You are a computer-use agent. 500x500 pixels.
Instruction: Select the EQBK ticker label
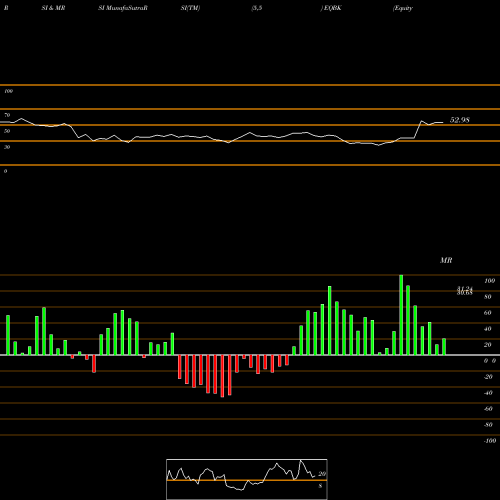(332, 8)
